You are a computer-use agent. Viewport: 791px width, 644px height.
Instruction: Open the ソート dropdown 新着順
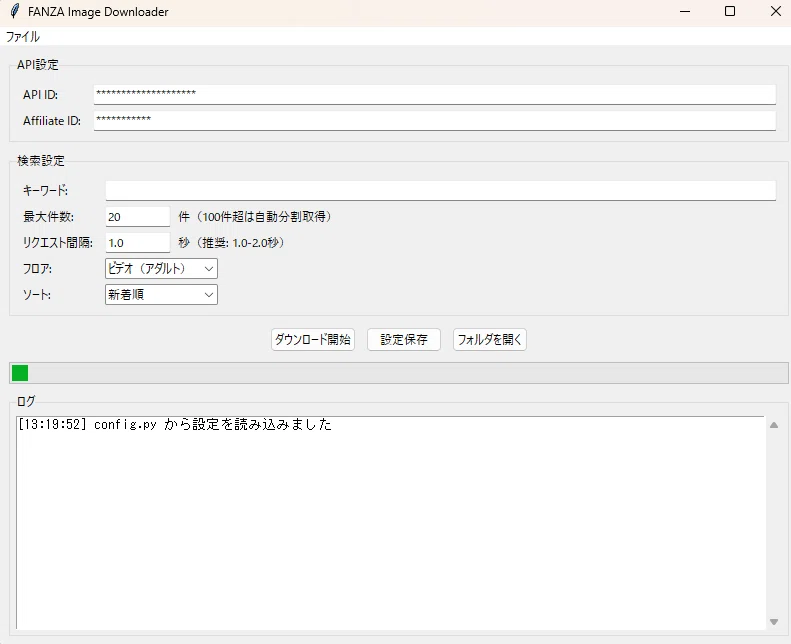(161, 295)
